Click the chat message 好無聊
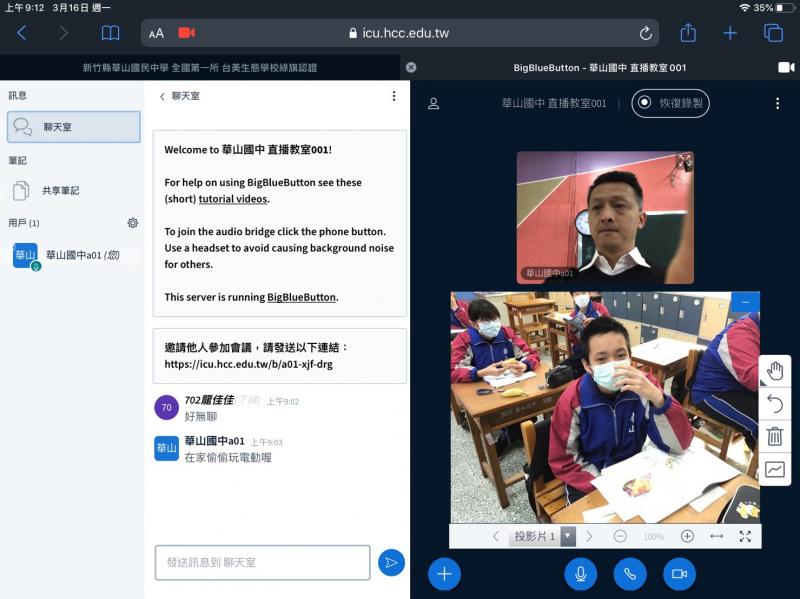Image resolution: width=800 pixels, height=599 pixels. click(x=201, y=416)
